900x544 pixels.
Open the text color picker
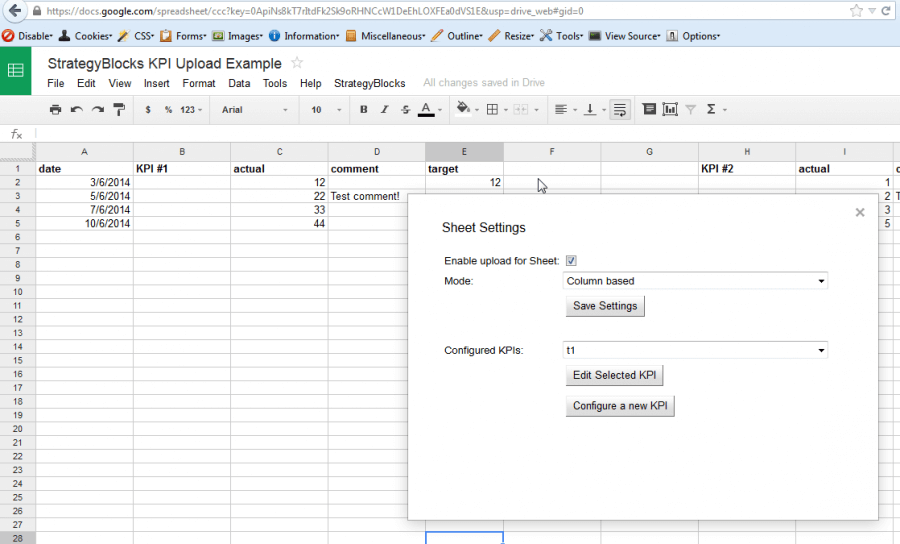(x=426, y=109)
